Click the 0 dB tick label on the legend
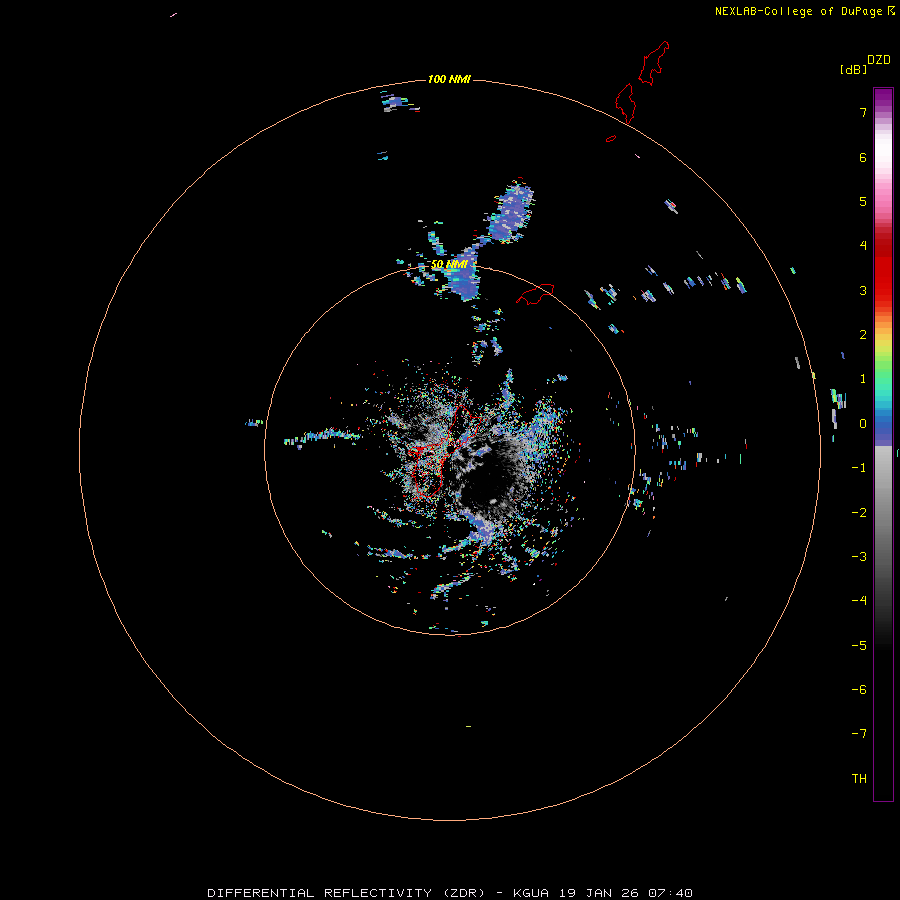 coord(863,424)
